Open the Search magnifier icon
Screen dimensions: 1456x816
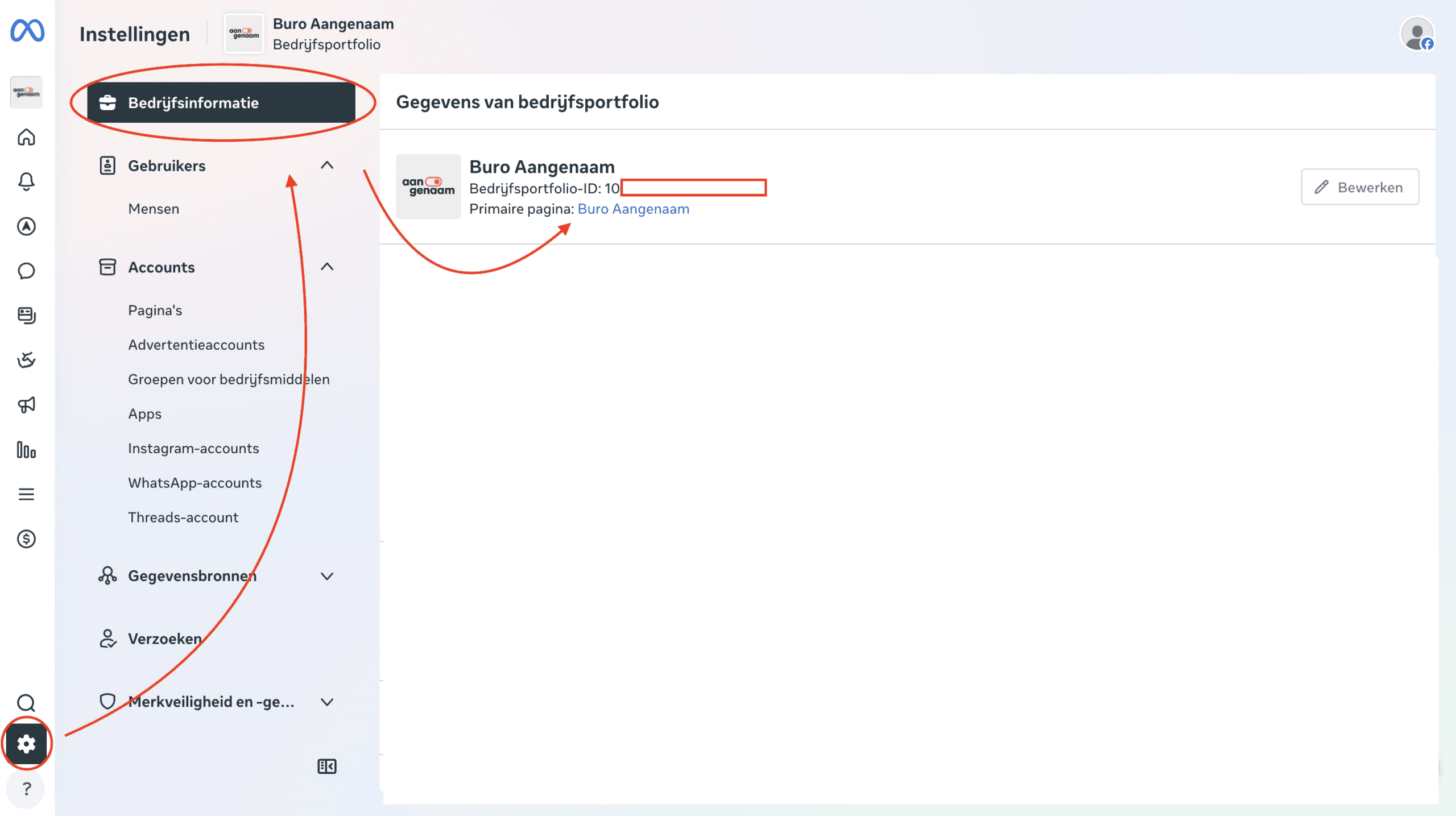coord(26,703)
